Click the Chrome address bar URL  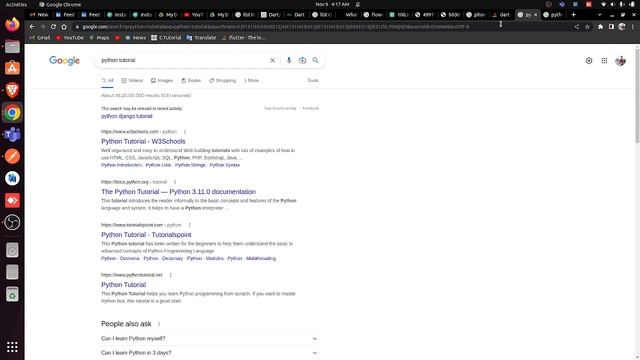(276, 27)
